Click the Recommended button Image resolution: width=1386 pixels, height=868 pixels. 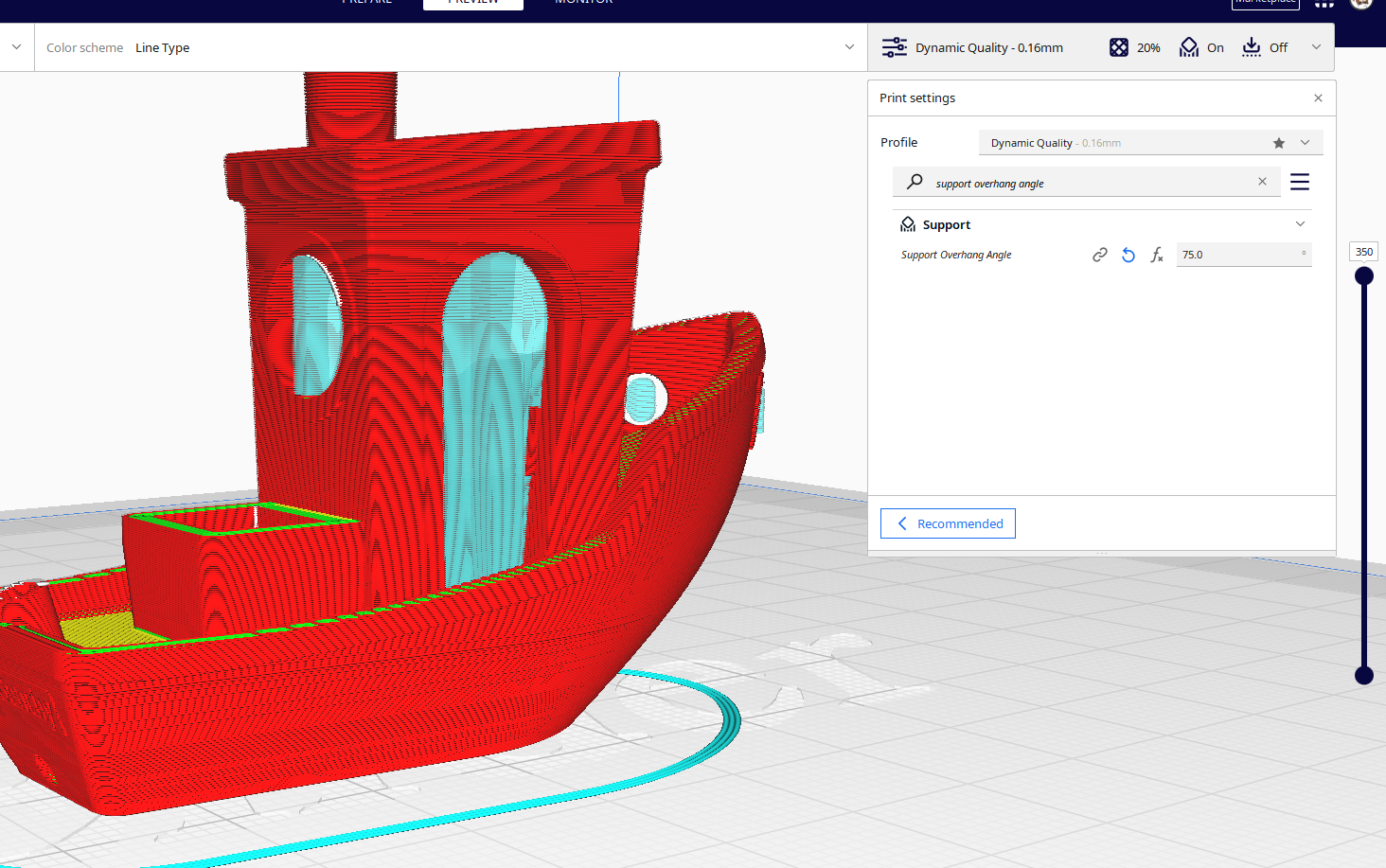pos(947,523)
